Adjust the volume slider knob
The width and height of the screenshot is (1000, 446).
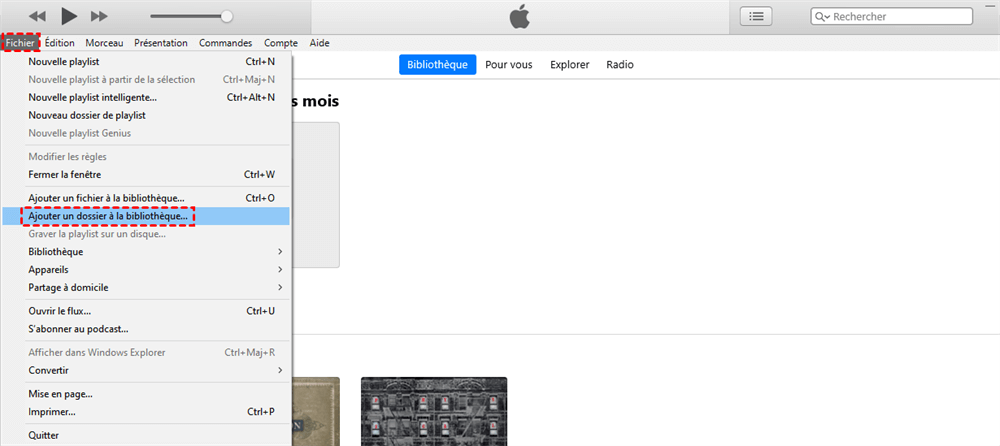(x=227, y=16)
